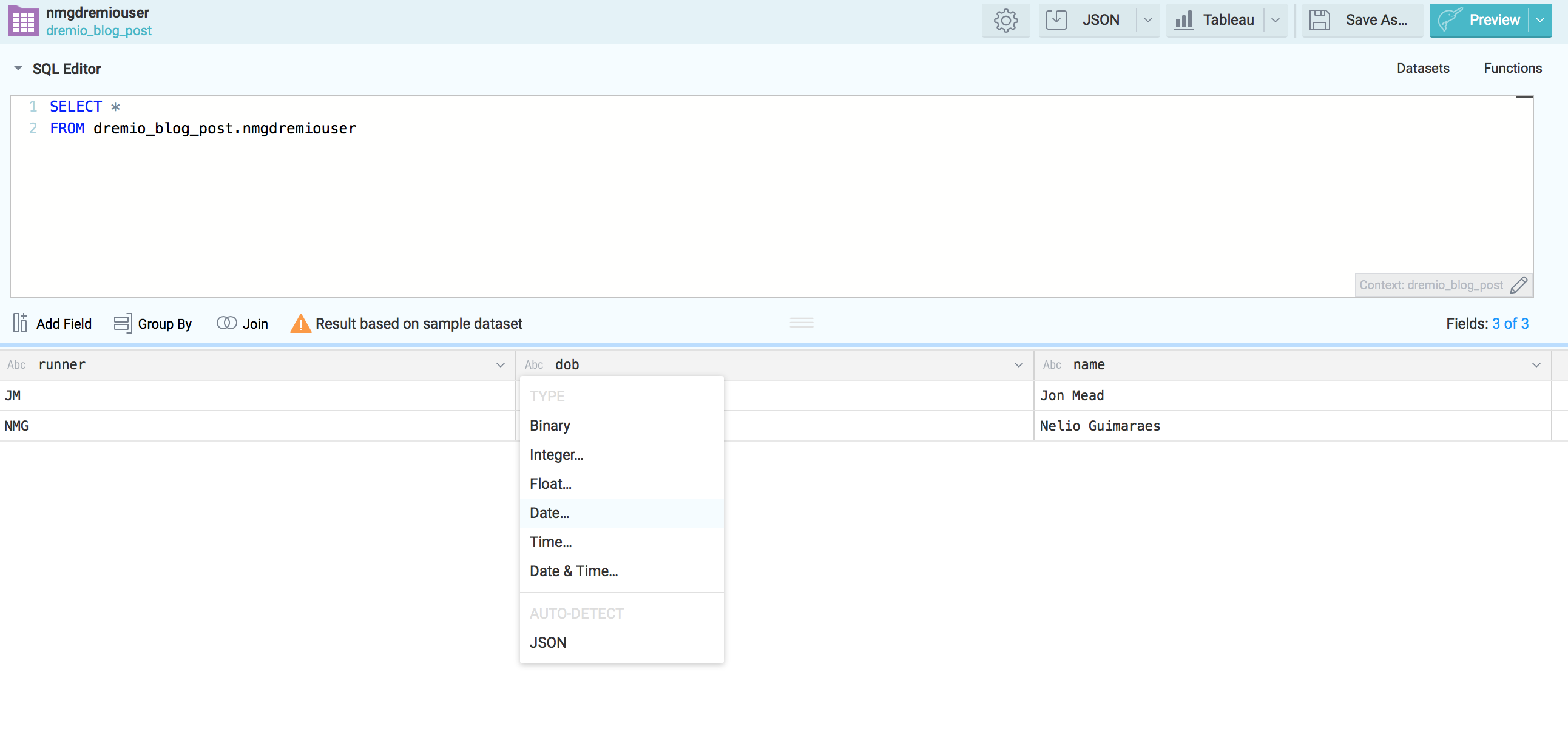
Task: Open the runner column dropdown chevron
Action: pyautogui.click(x=501, y=365)
